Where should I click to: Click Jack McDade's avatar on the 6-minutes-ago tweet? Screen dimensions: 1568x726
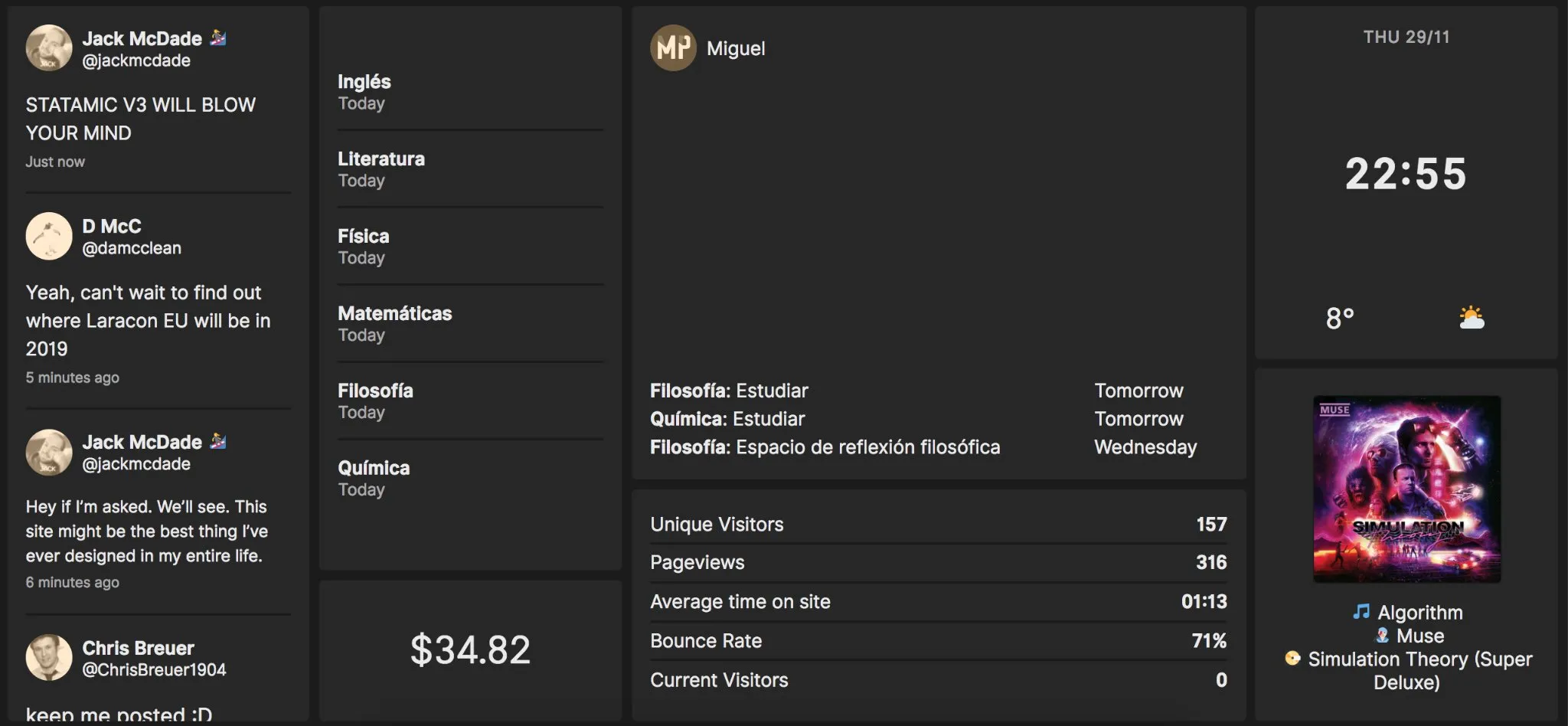pos(49,452)
